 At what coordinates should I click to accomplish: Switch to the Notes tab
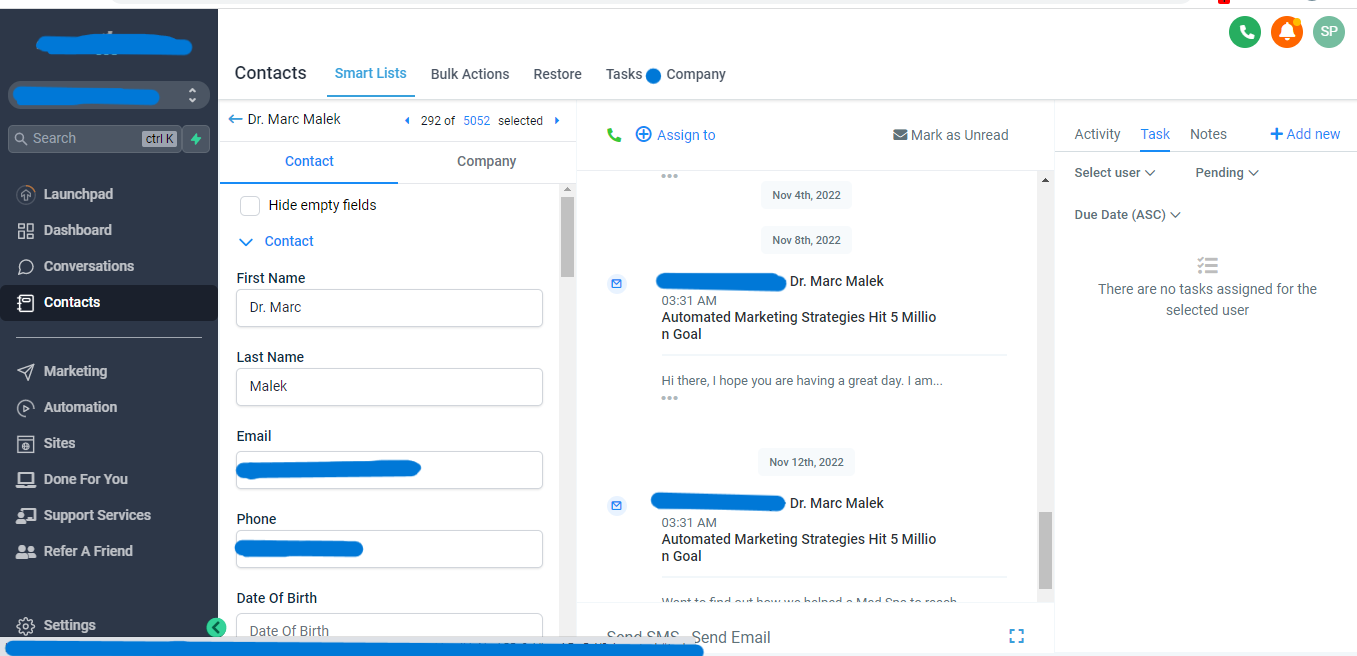click(x=1208, y=134)
